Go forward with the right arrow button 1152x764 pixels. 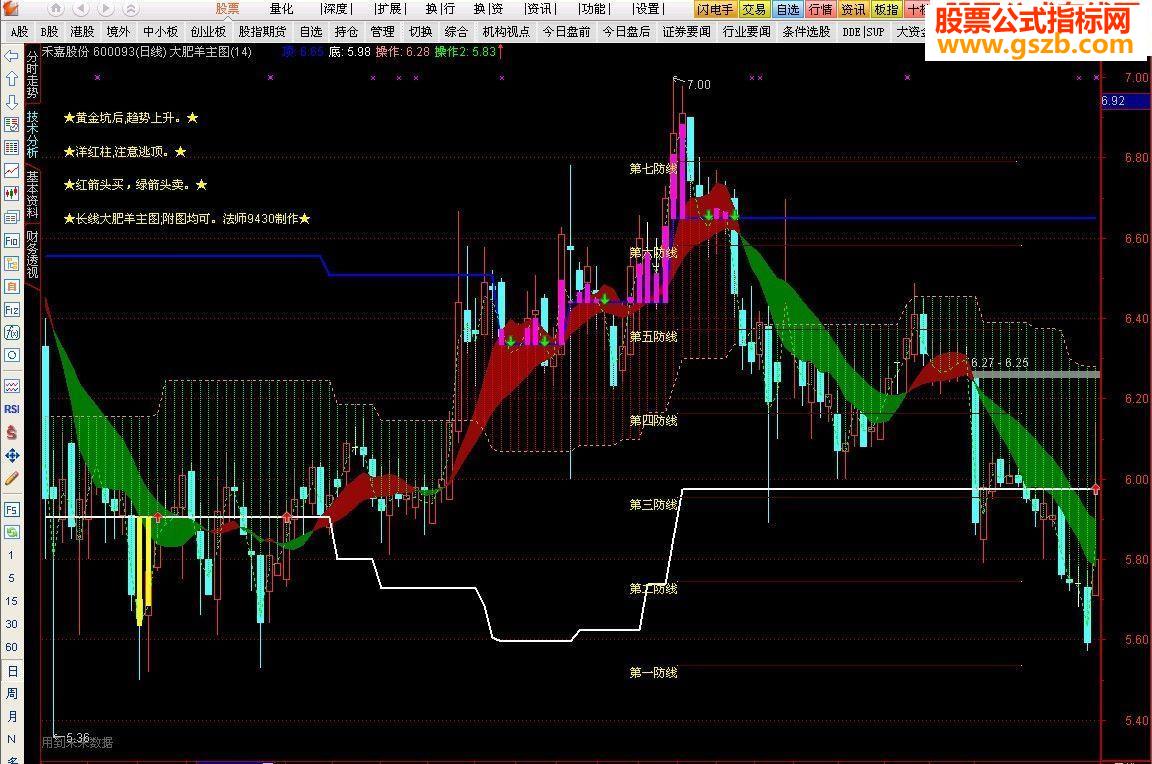click(105, 9)
